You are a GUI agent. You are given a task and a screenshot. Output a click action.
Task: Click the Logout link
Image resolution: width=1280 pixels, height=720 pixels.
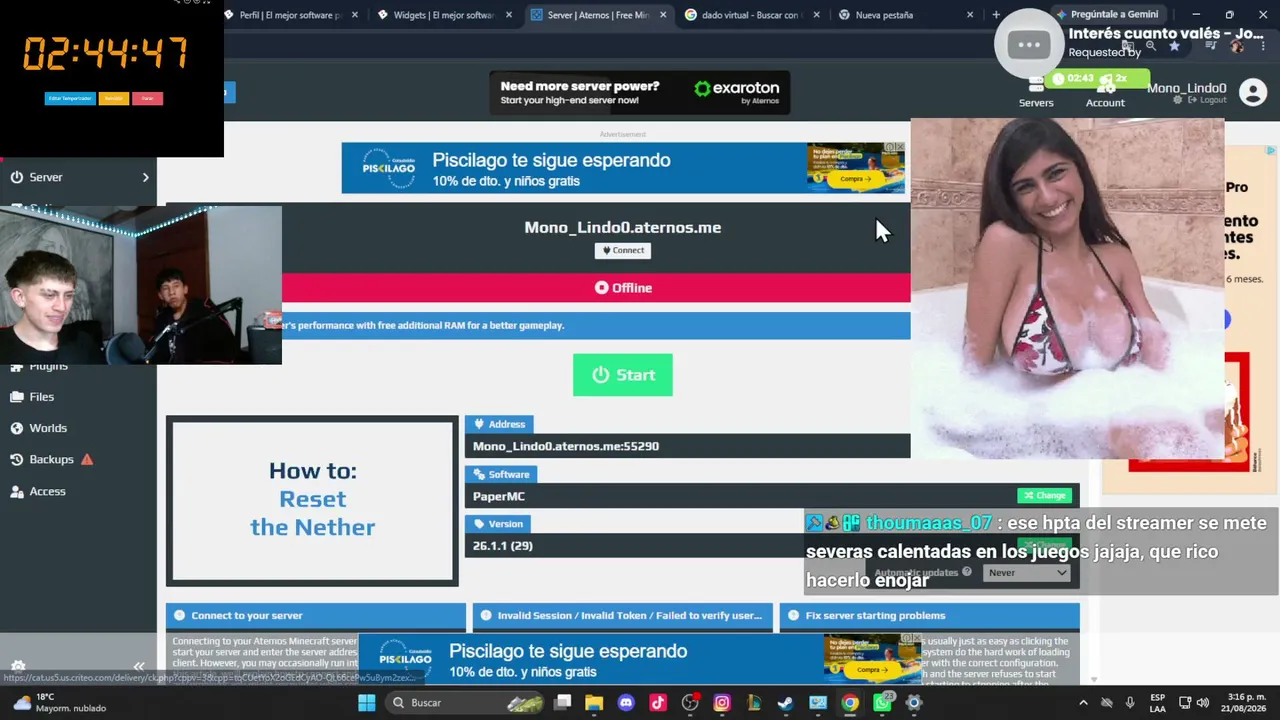coord(1206,100)
